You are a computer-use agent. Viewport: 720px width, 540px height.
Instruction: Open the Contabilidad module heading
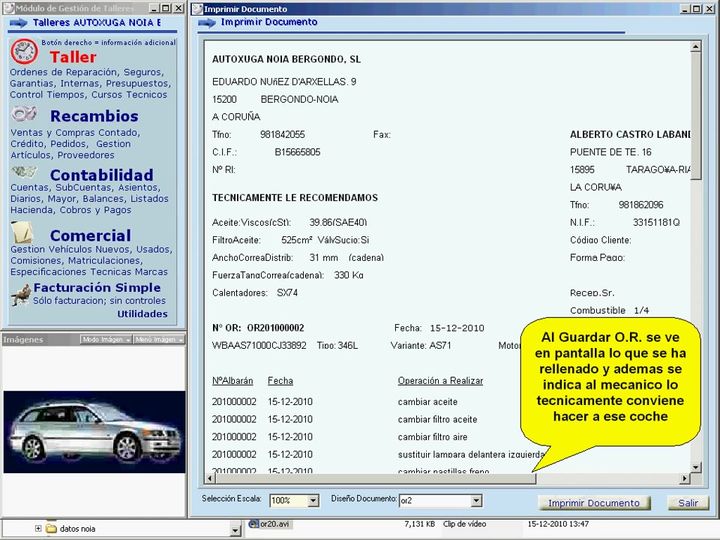click(x=101, y=175)
